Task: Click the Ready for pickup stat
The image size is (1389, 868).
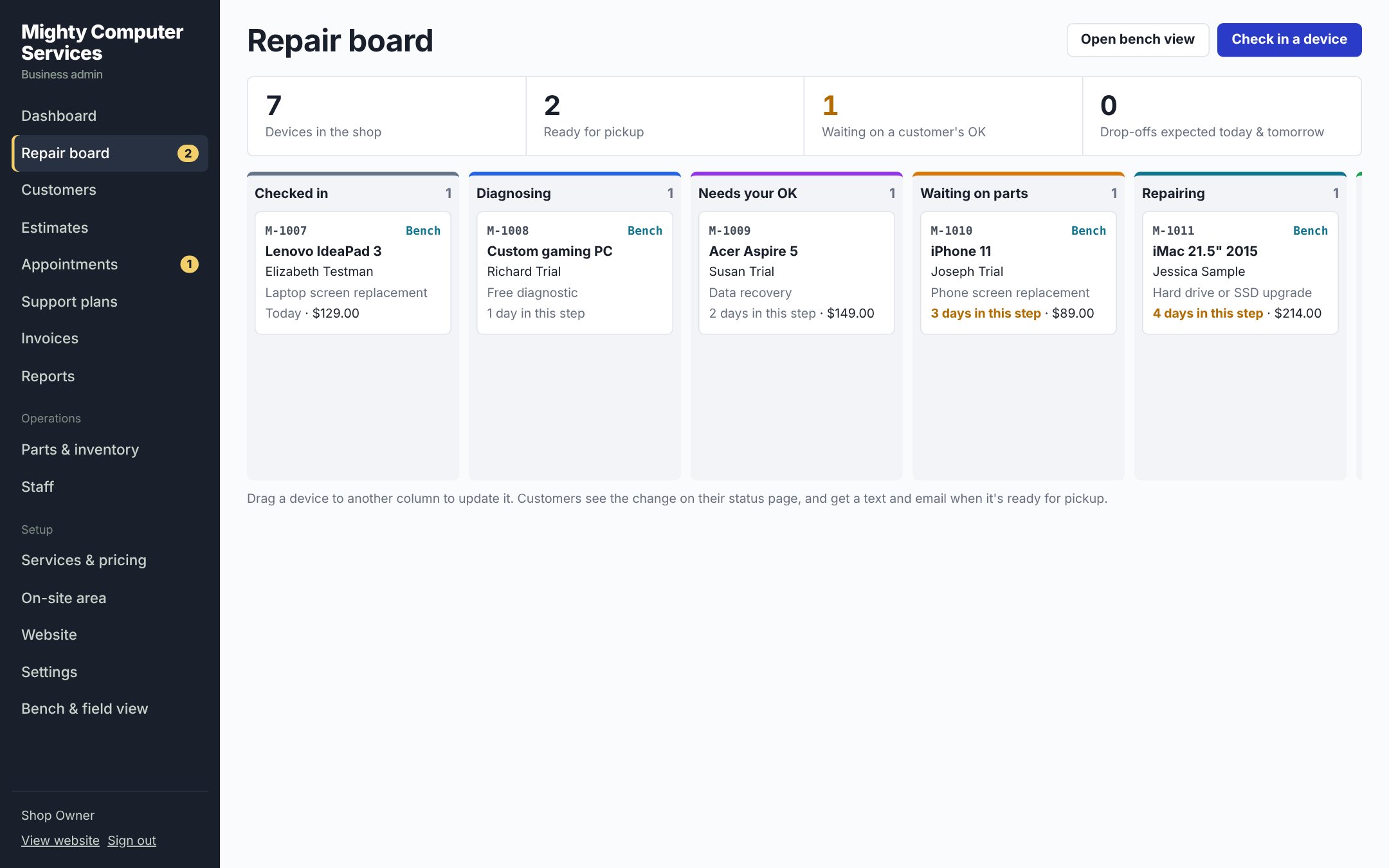Action: 665,116
